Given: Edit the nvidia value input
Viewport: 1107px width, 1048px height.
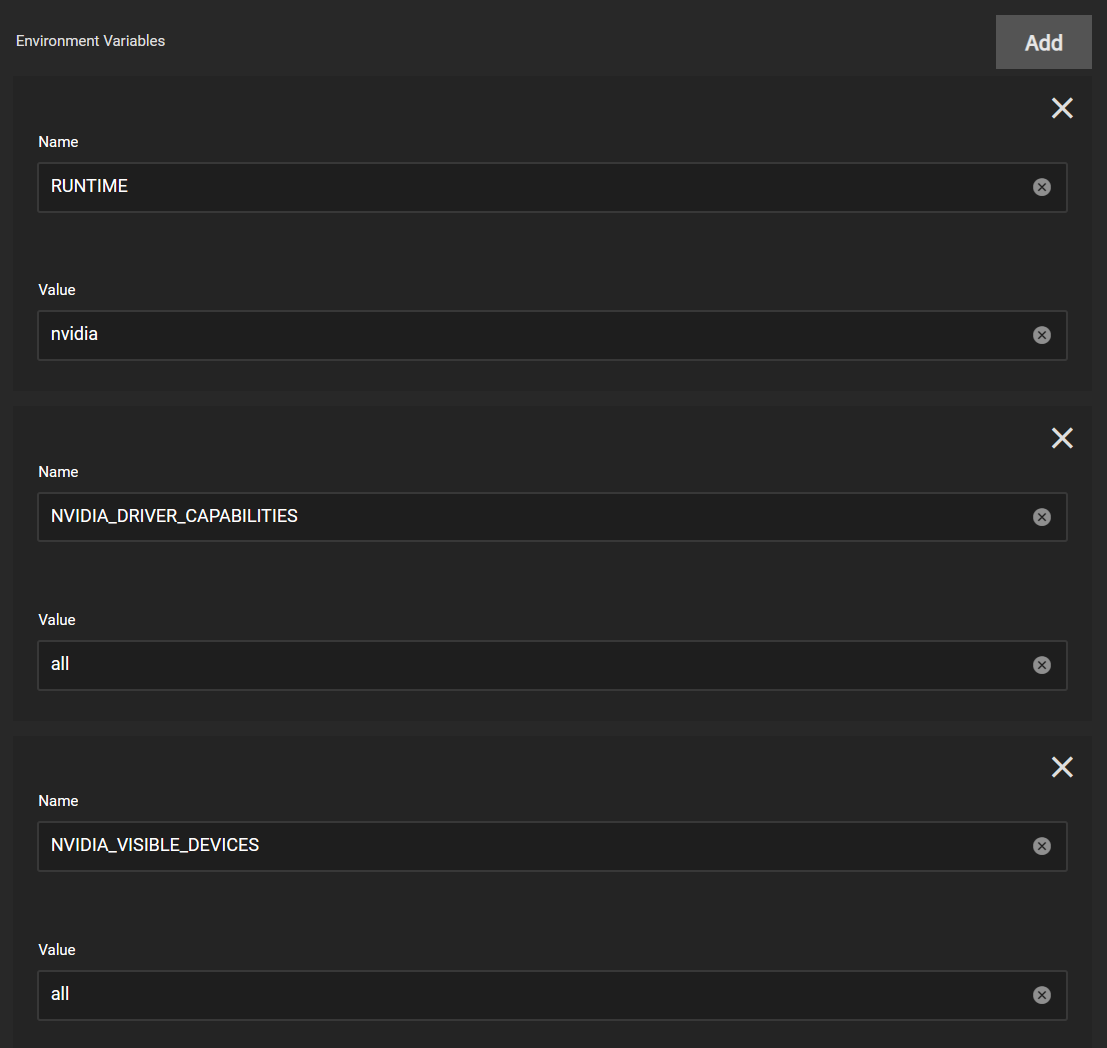Looking at the screenshot, I should click(530, 335).
